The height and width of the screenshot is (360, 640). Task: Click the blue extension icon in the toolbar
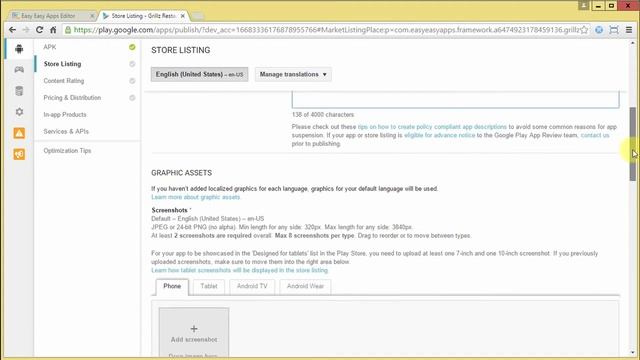coord(599,30)
